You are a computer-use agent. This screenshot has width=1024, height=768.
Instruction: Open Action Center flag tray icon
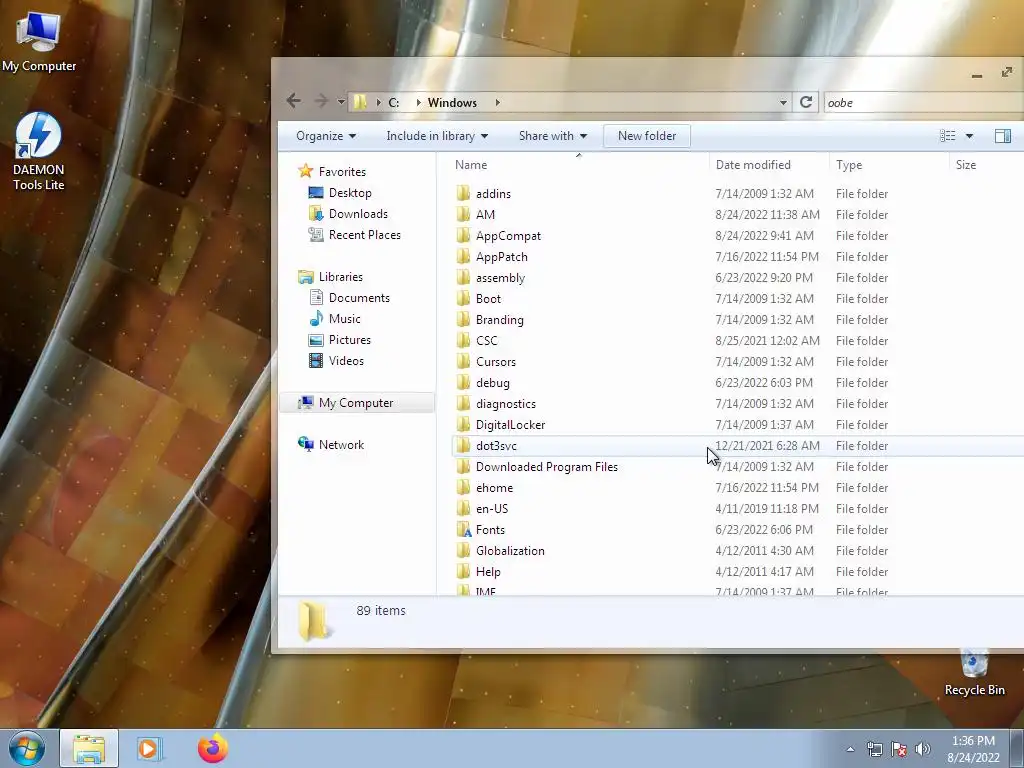tap(899, 749)
